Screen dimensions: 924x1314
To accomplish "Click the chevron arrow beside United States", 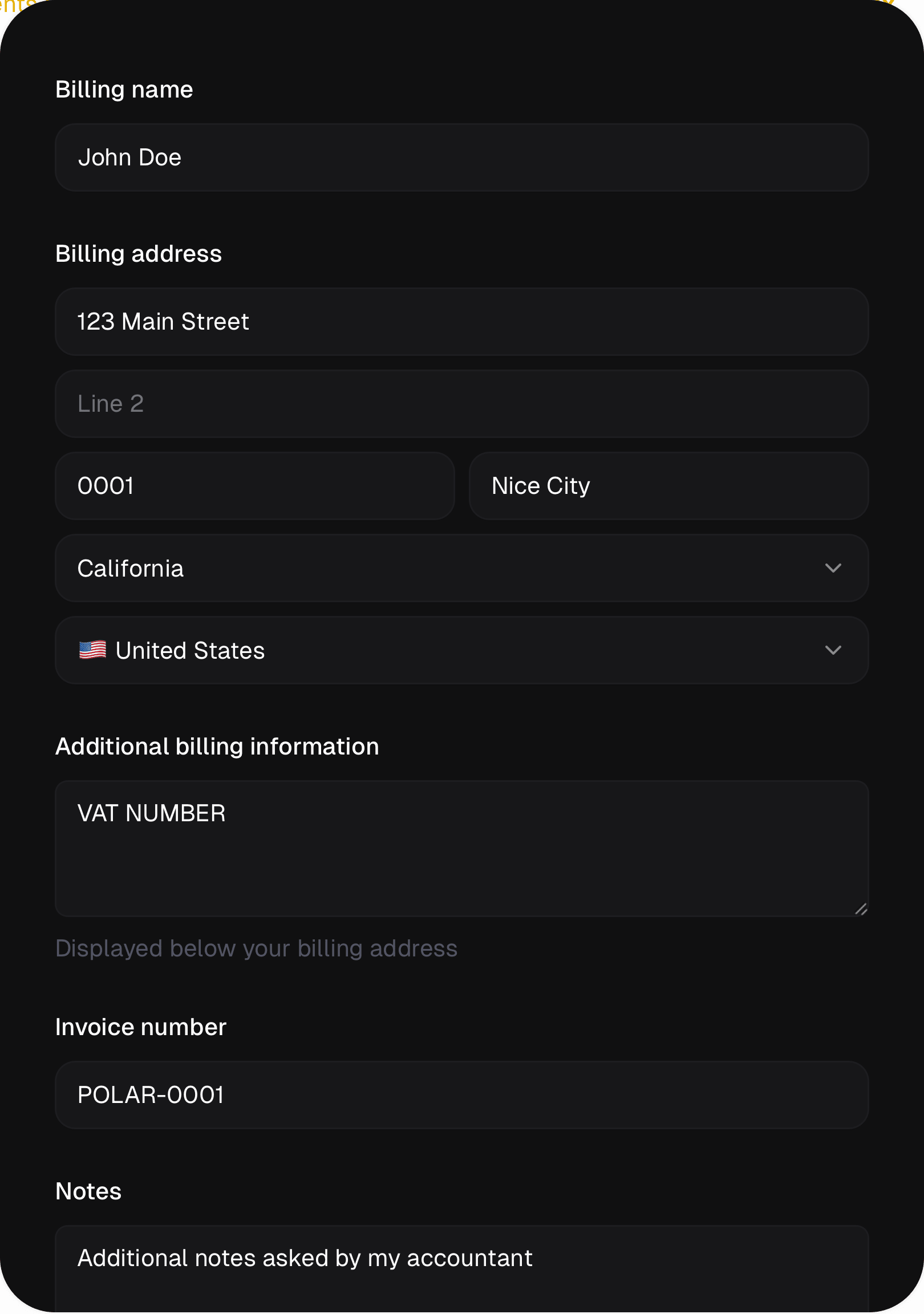I will (832, 650).
